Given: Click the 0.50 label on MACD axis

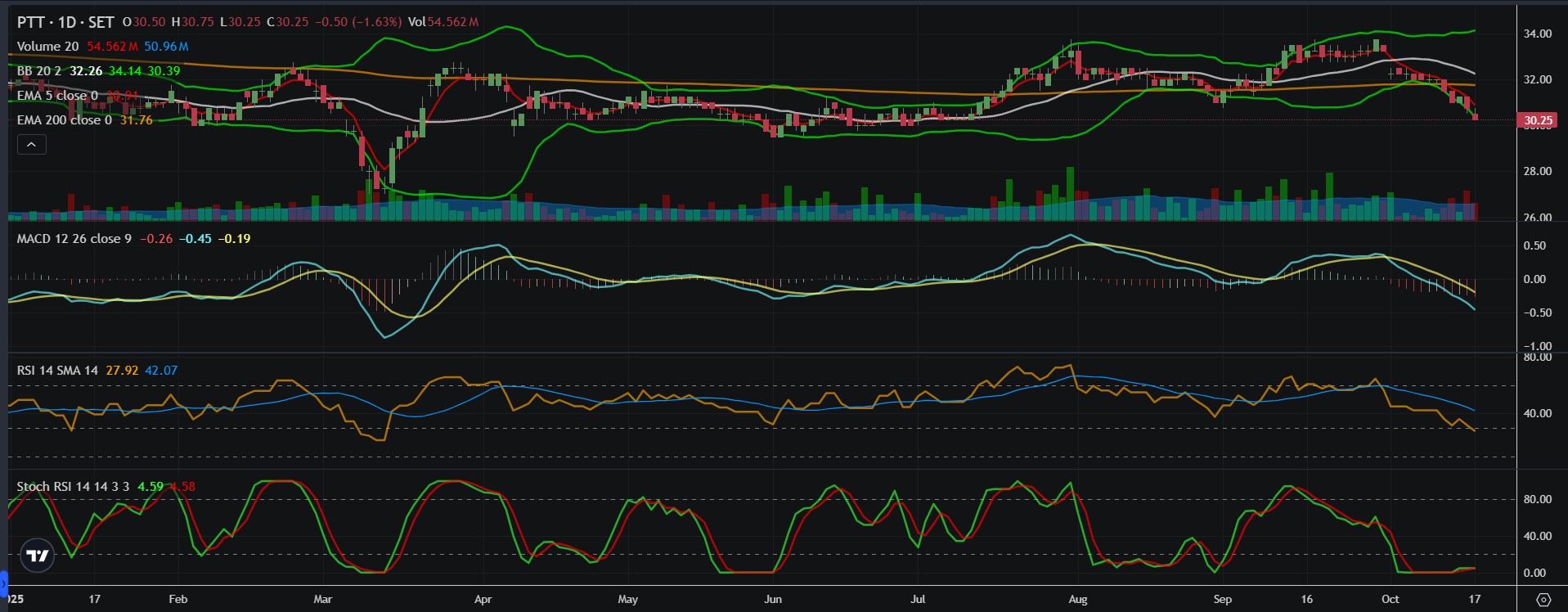Looking at the screenshot, I should click(x=1535, y=245).
